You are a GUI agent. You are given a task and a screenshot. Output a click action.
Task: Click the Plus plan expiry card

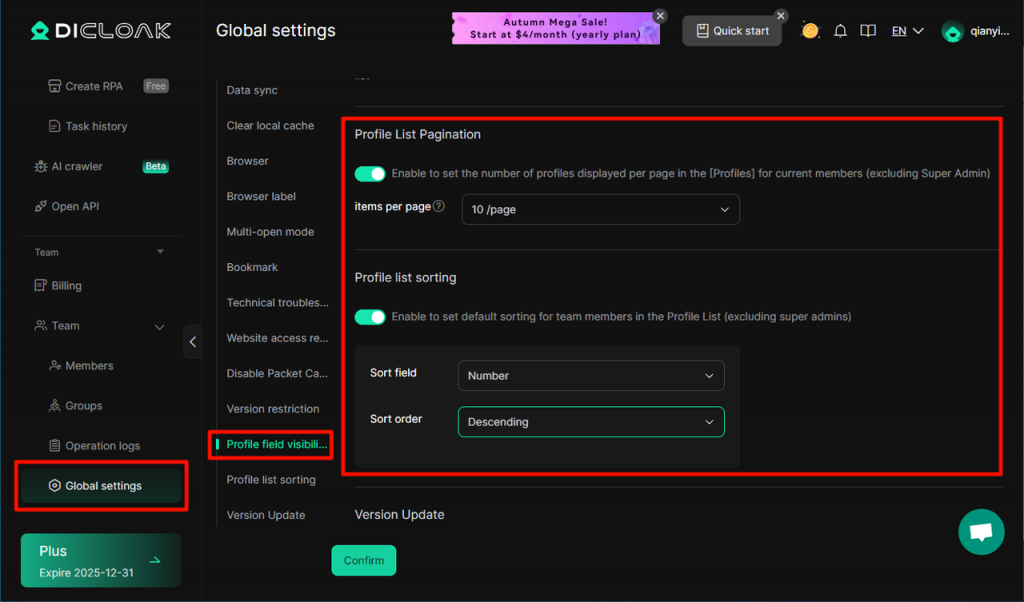pos(100,560)
